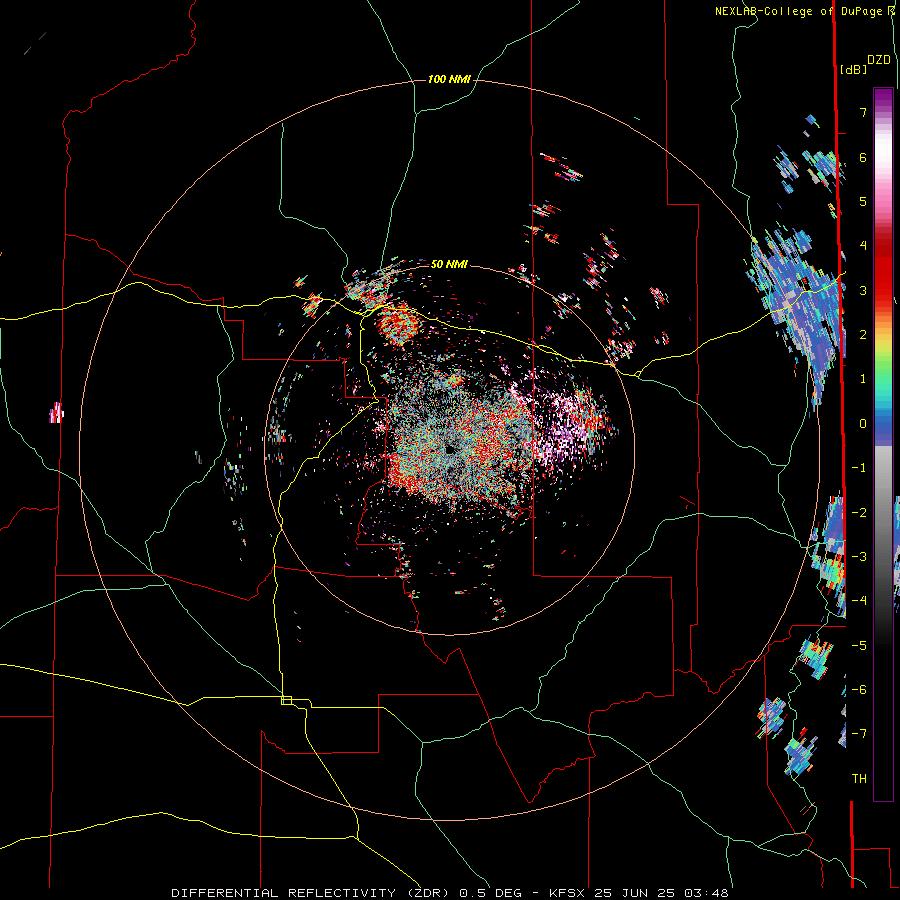Click the 0 value on the color scale
The image size is (900, 900).
[863, 424]
